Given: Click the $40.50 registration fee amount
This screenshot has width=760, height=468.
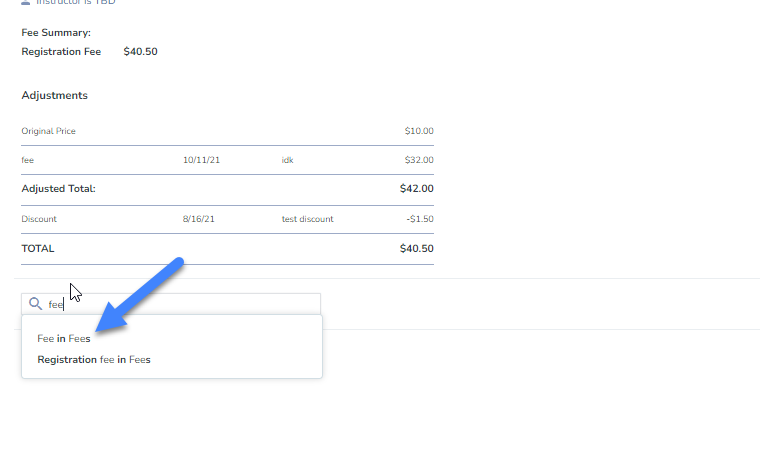Looking at the screenshot, I should click(140, 52).
